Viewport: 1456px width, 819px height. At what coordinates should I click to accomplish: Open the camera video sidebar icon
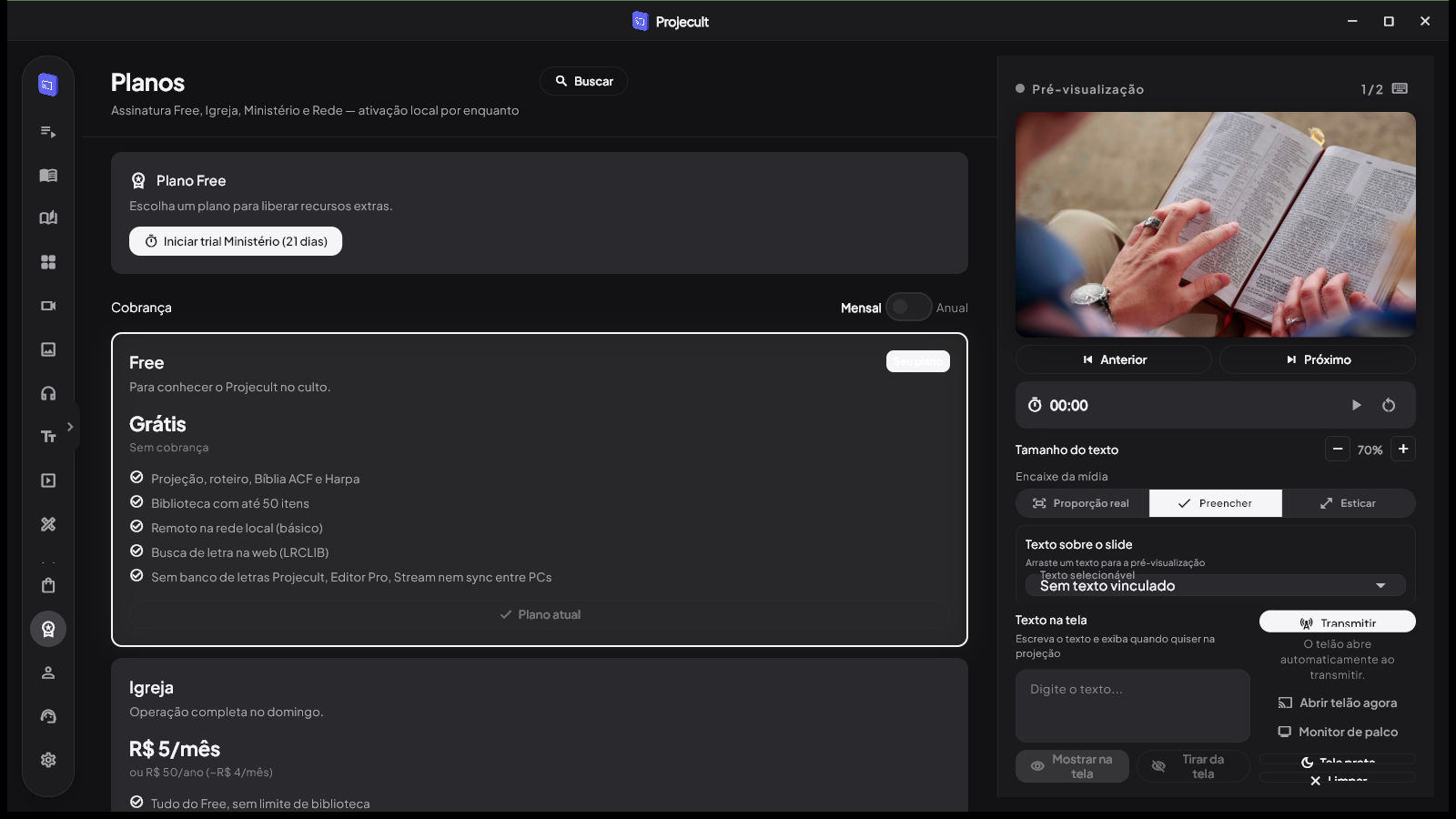(48, 306)
